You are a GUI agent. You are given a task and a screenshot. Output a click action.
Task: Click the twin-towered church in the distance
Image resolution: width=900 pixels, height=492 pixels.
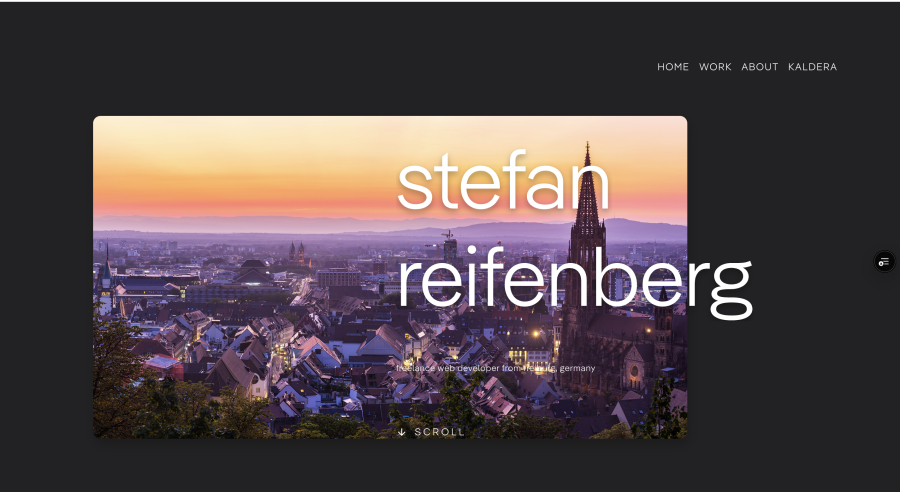[x=297, y=253]
